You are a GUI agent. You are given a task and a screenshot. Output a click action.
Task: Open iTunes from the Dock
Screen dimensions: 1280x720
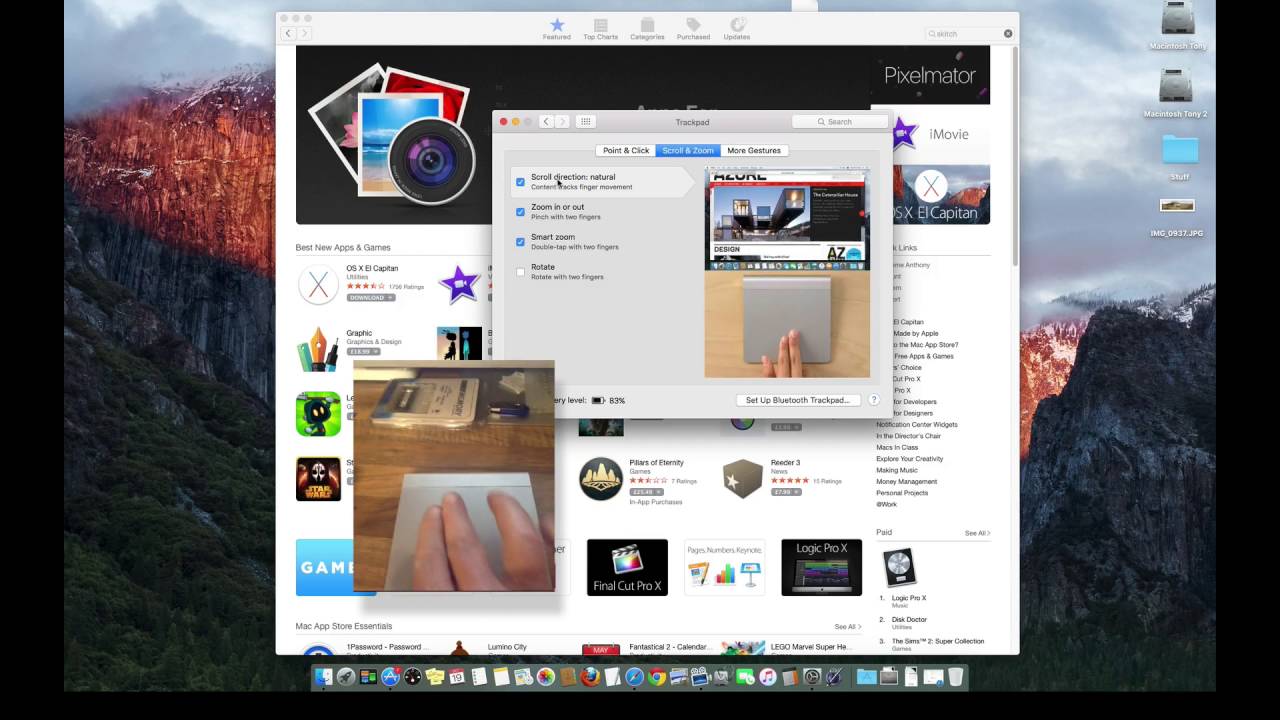pyautogui.click(x=767, y=677)
